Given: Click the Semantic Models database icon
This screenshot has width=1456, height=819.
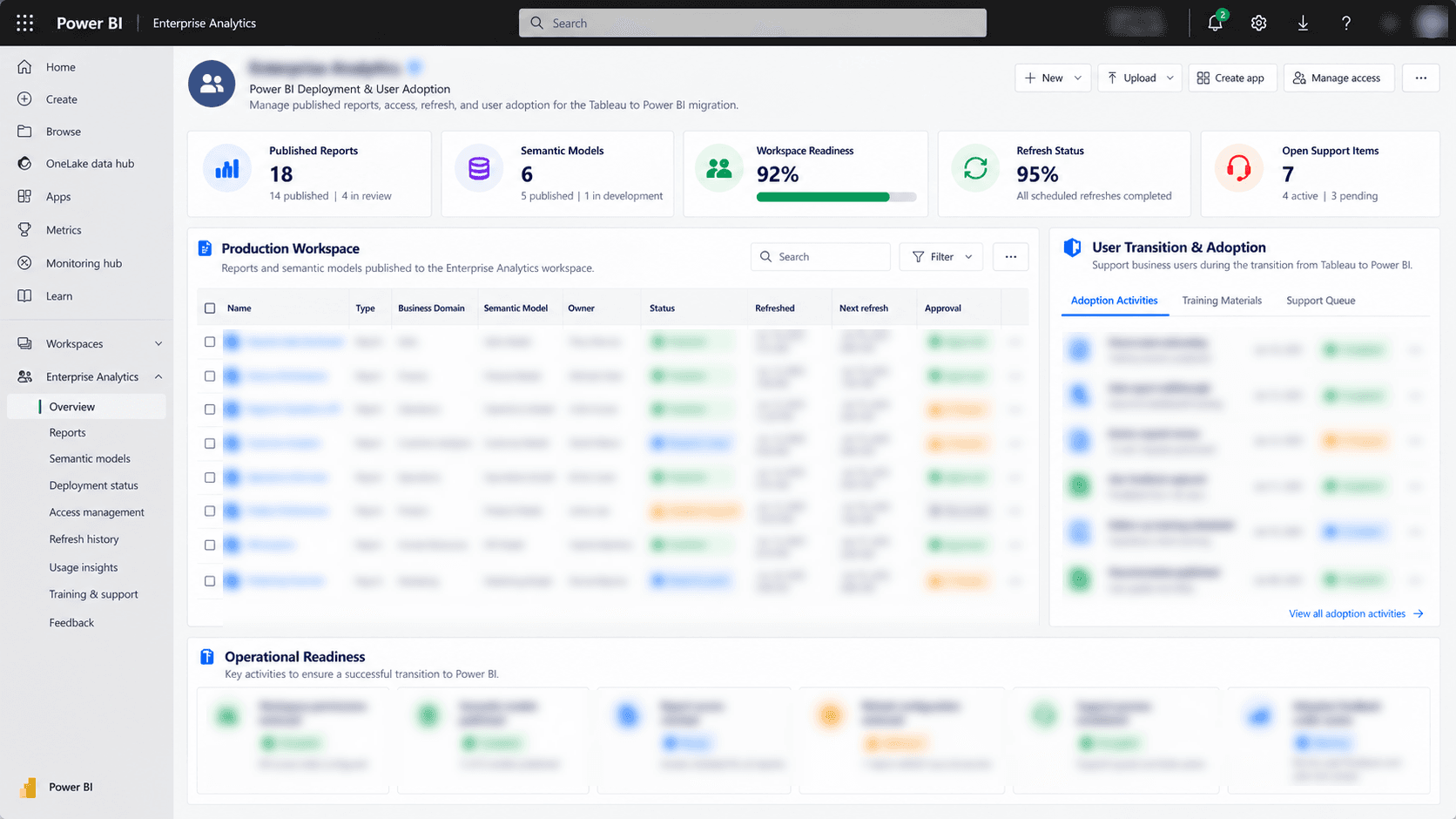Looking at the screenshot, I should pyautogui.click(x=479, y=168).
